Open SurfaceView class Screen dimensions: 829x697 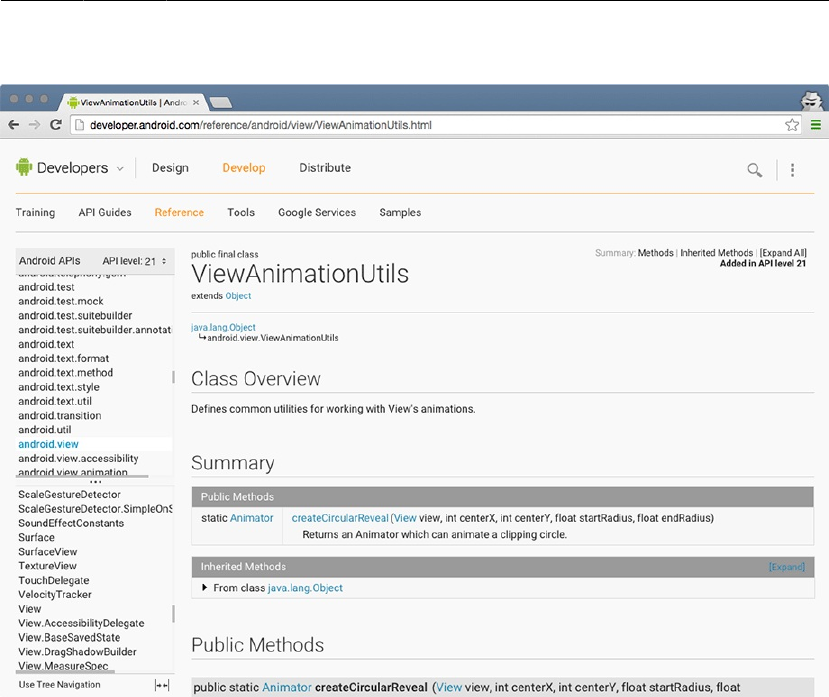click(x=48, y=552)
